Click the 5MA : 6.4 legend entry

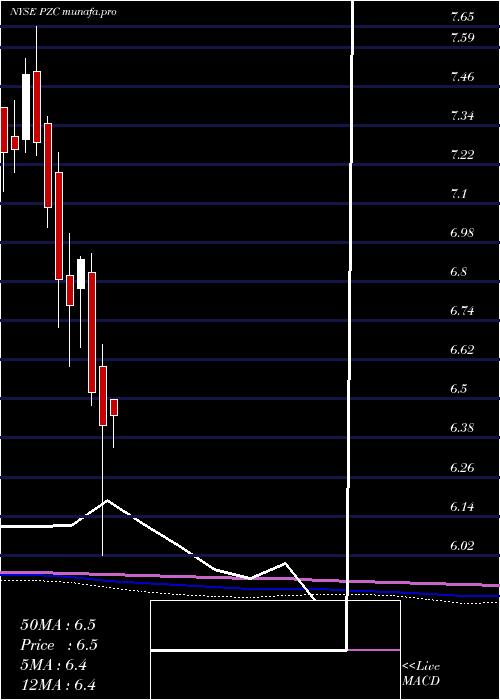54,665
